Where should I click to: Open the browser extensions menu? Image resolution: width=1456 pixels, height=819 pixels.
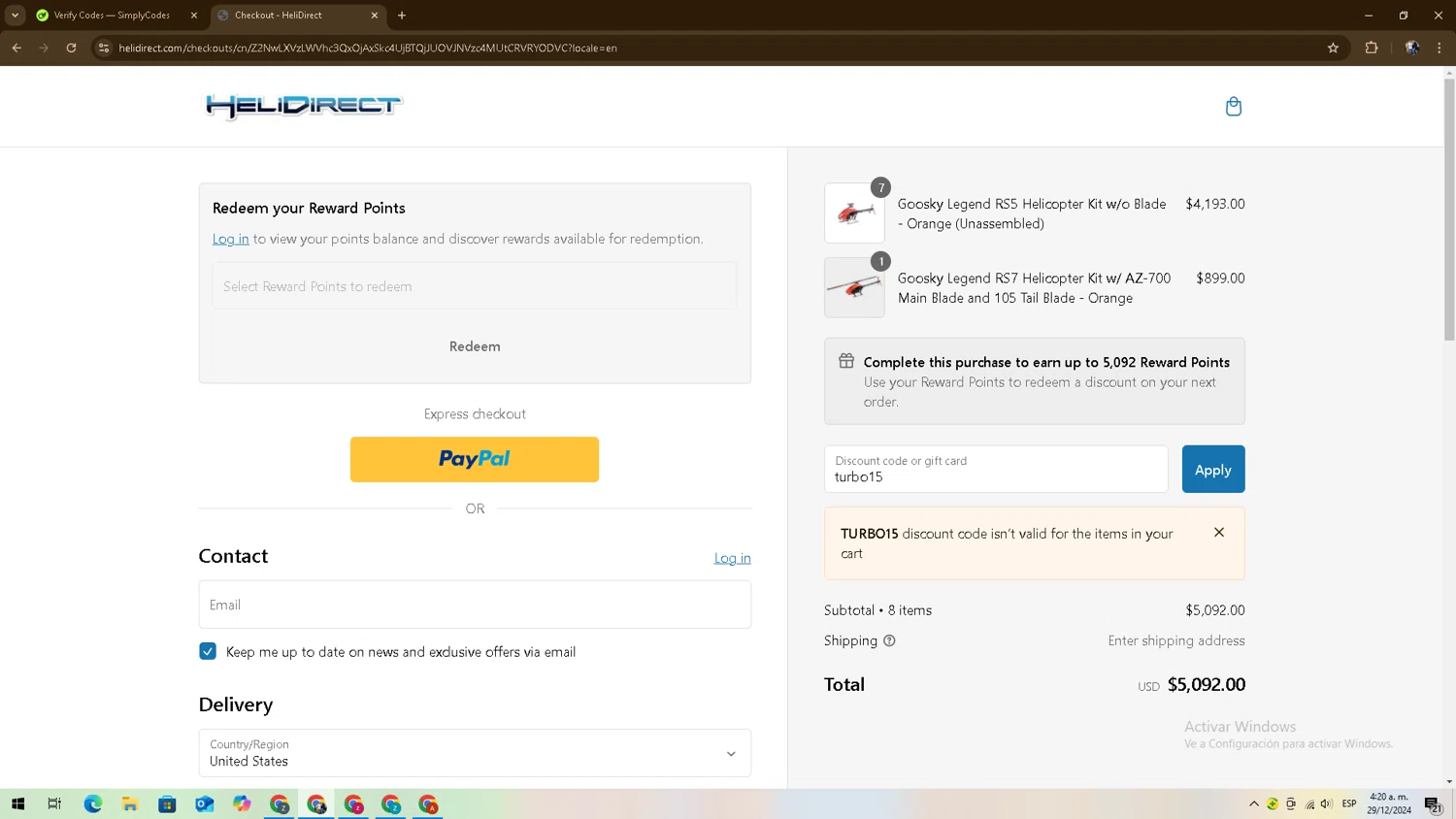click(x=1372, y=48)
